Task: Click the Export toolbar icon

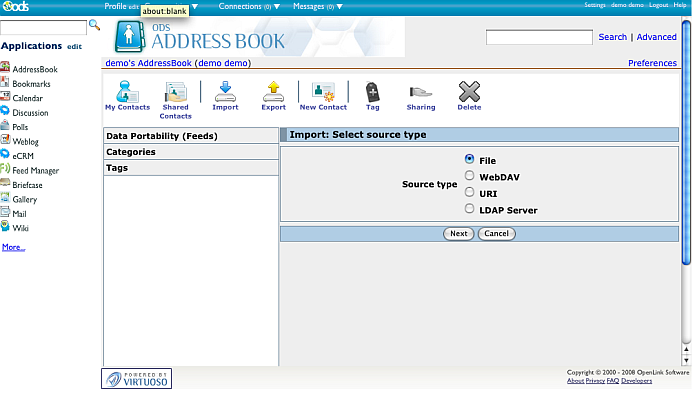Action: pos(273,96)
